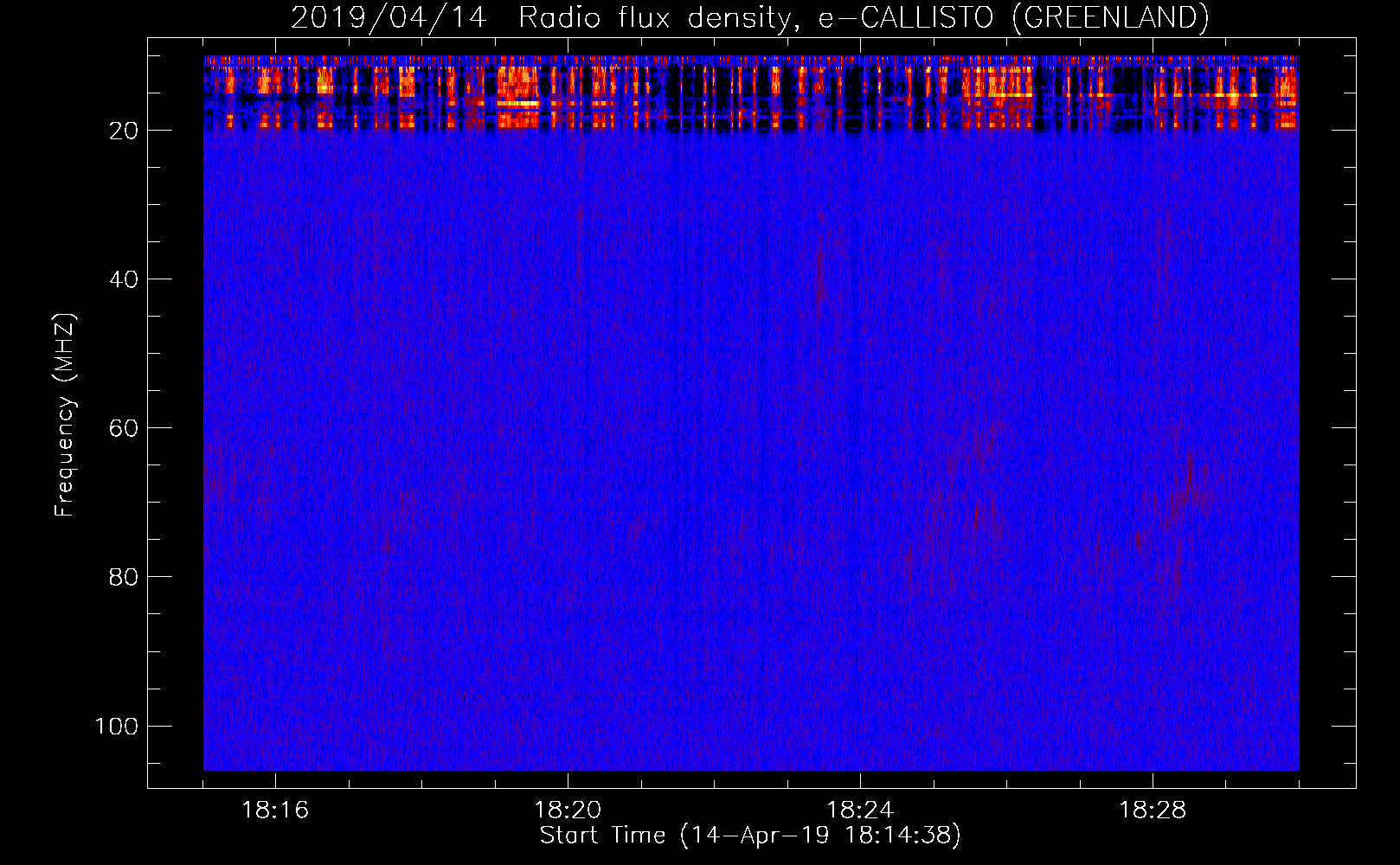Click the '20' frequency tick label
This screenshot has height=865, width=1400.
tap(125, 131)
